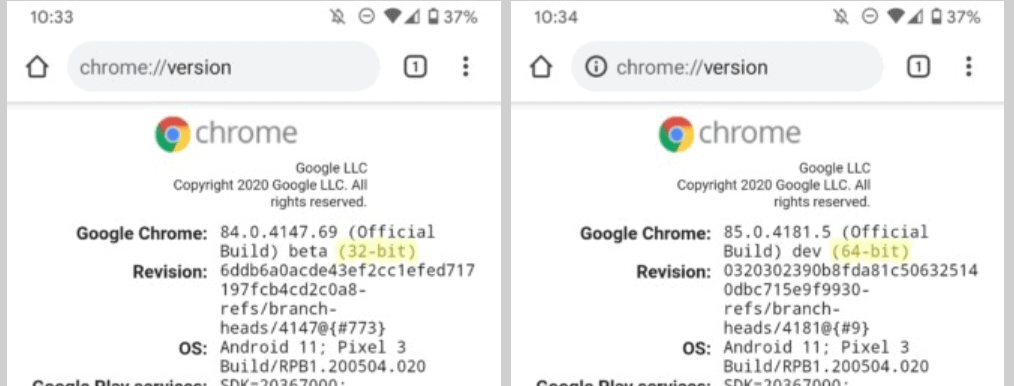Screen dimensions: 1014x386
Task: Tap muted notifications bell in left status bar
Action: pos(336,18)
